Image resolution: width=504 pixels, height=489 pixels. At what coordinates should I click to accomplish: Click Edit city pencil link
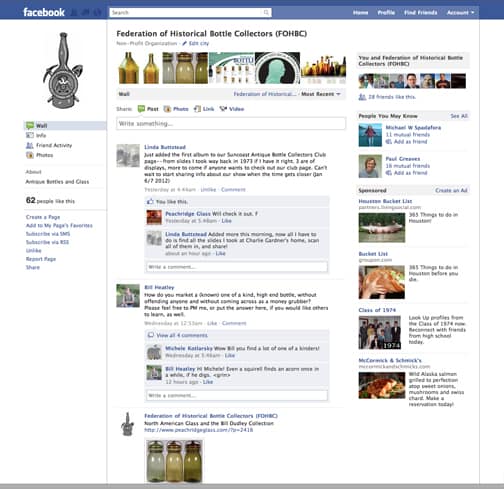coord(195,43)
